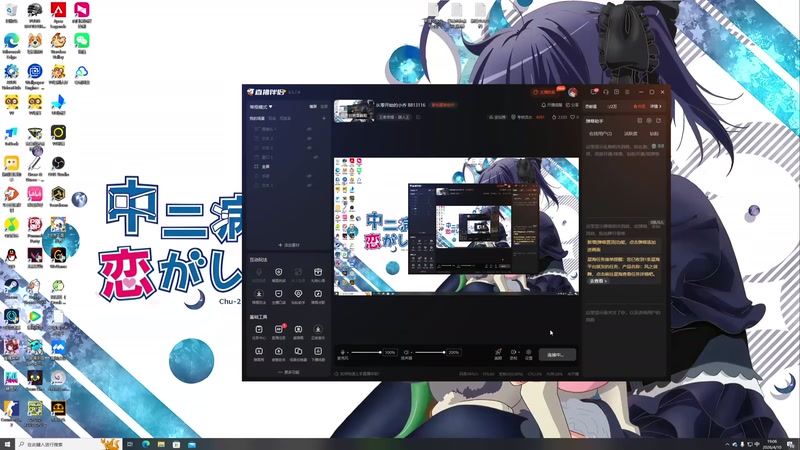Click the 100% microphone volume field
Screen dimensions: 800x450
click(390, 353)
